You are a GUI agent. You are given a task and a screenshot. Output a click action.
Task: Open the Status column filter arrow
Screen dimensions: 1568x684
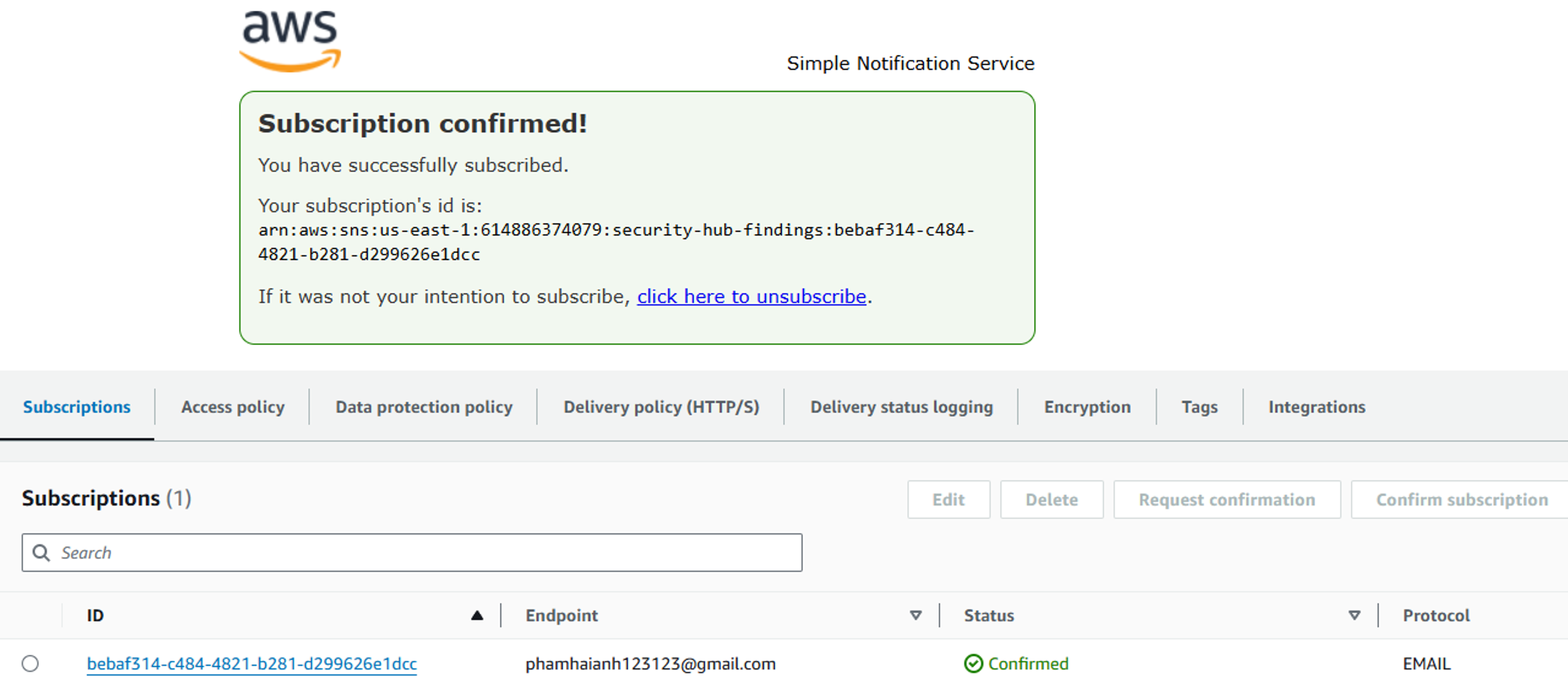click(1354, 615)
